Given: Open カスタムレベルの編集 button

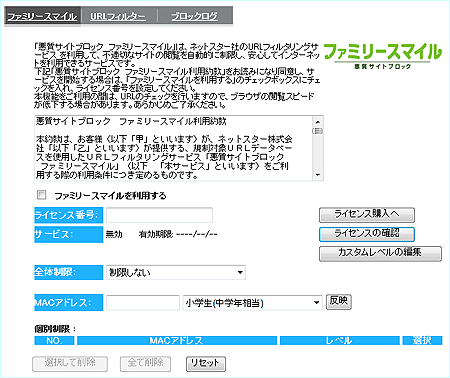Looking at the screenshot, I should [380, 253].
